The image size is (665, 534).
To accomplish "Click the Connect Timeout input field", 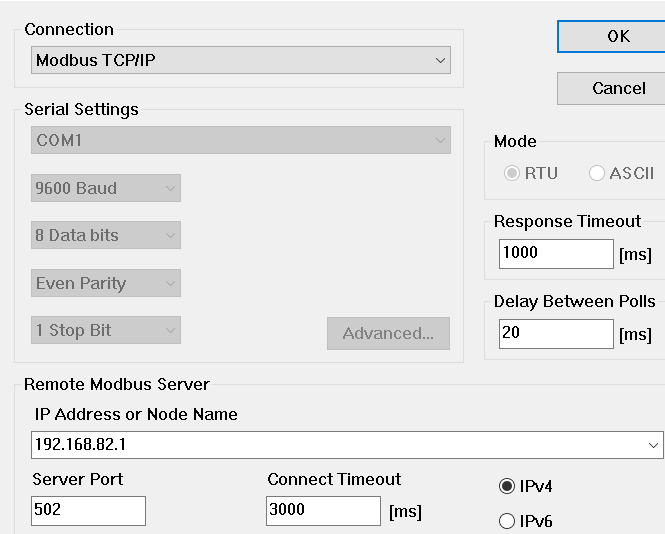I will [323, 511].
